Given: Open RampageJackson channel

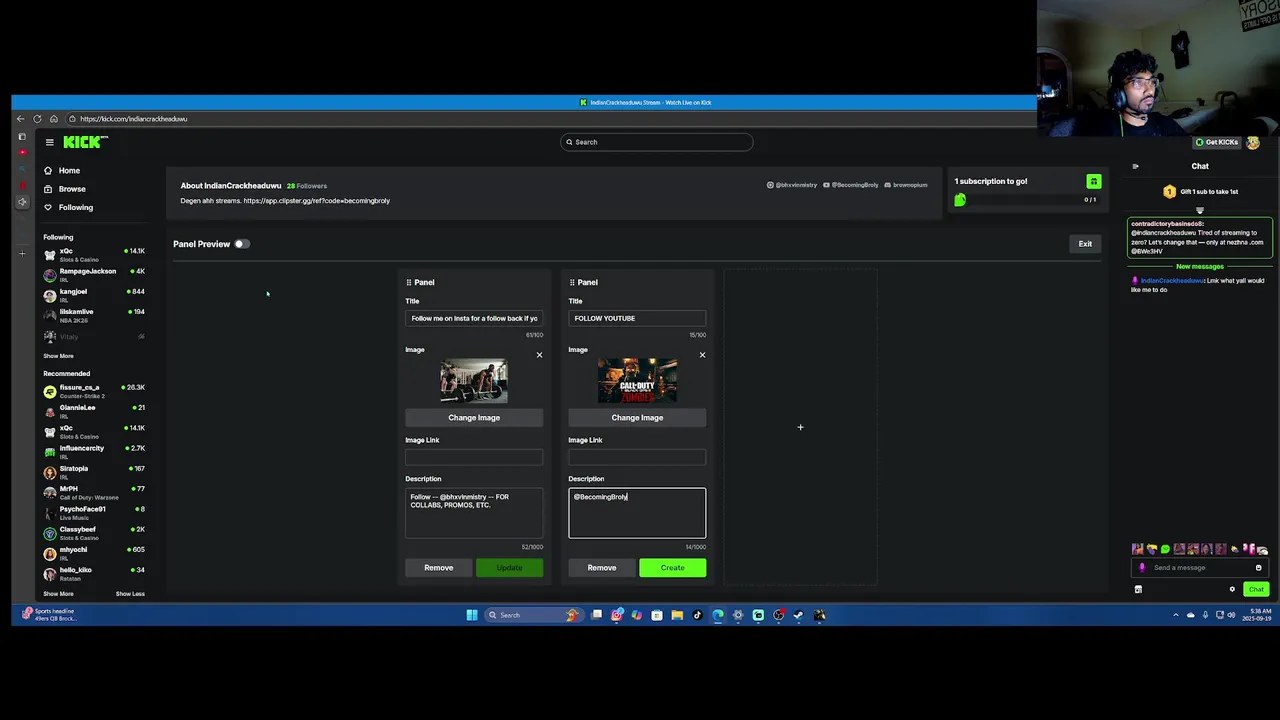Looking at the screenshot, I should coord(96,274).
